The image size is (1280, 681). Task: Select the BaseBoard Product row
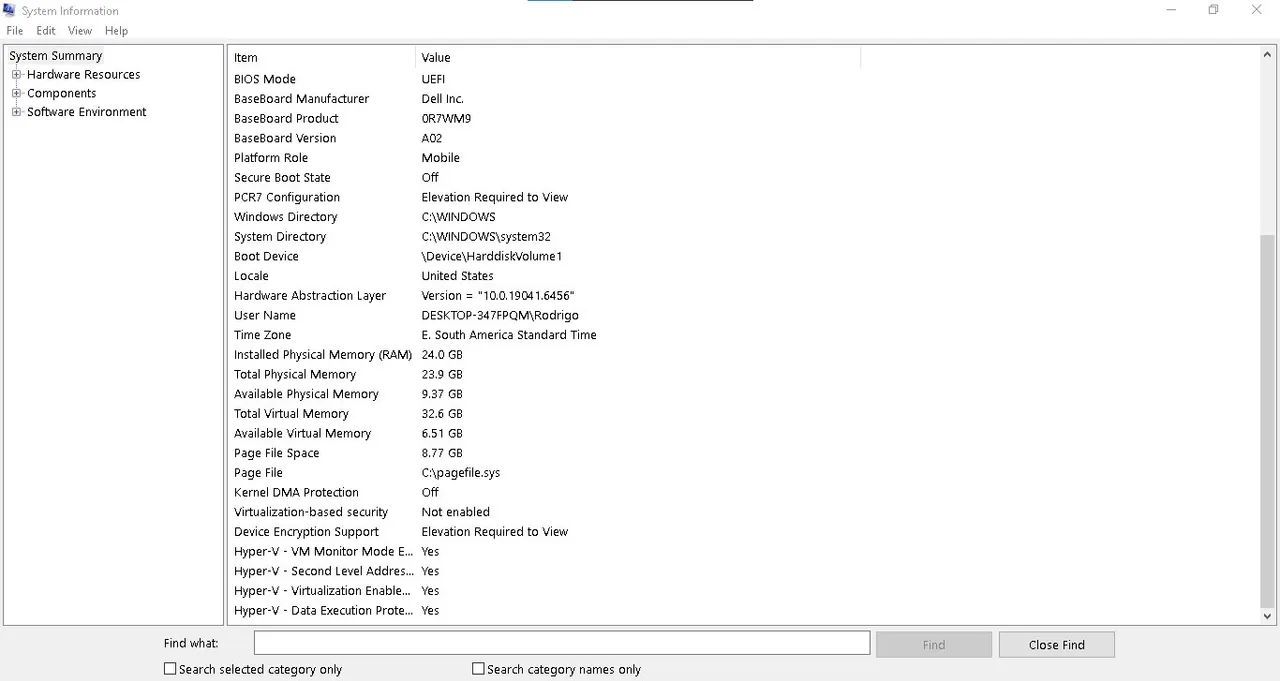(x=743, y=119)
